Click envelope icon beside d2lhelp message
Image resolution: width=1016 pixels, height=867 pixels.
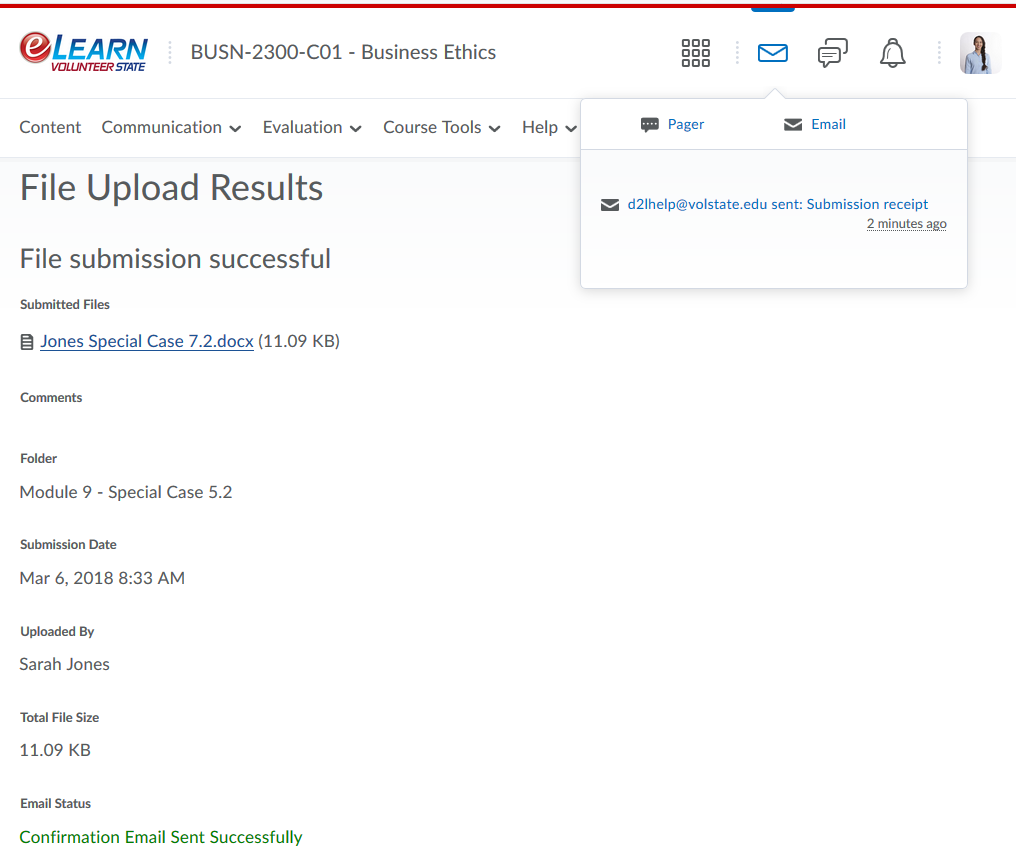[x=610, y=205]
